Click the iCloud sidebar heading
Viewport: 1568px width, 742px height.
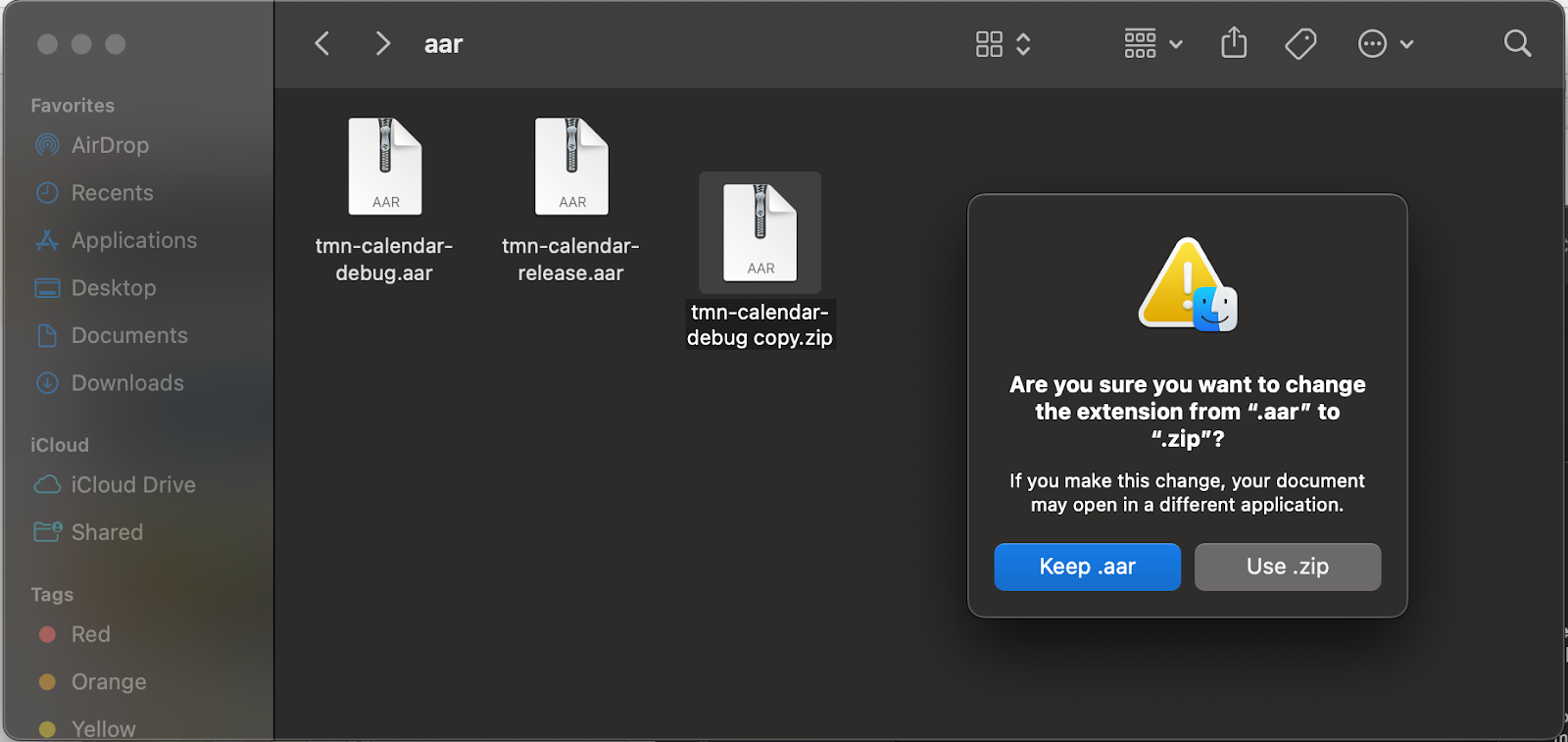pyautogui.click(x=60, y=445)
